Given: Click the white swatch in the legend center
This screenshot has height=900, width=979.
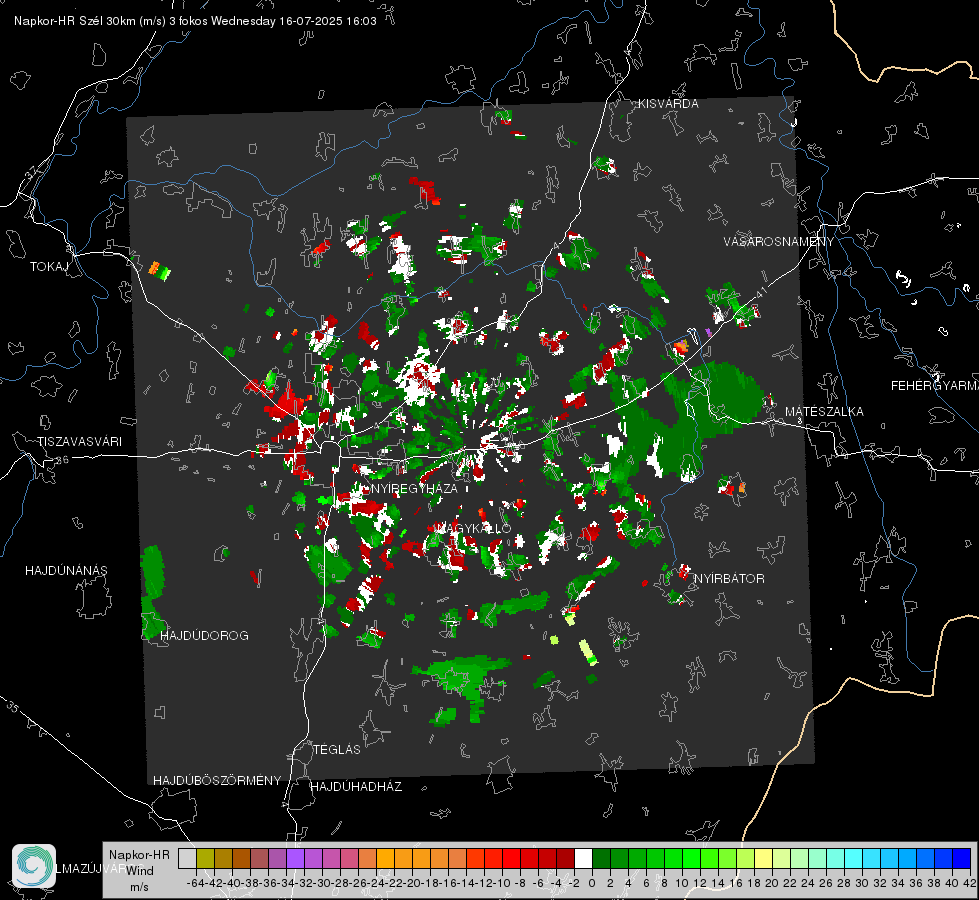Looking at the screenshot, I should 583,858.
